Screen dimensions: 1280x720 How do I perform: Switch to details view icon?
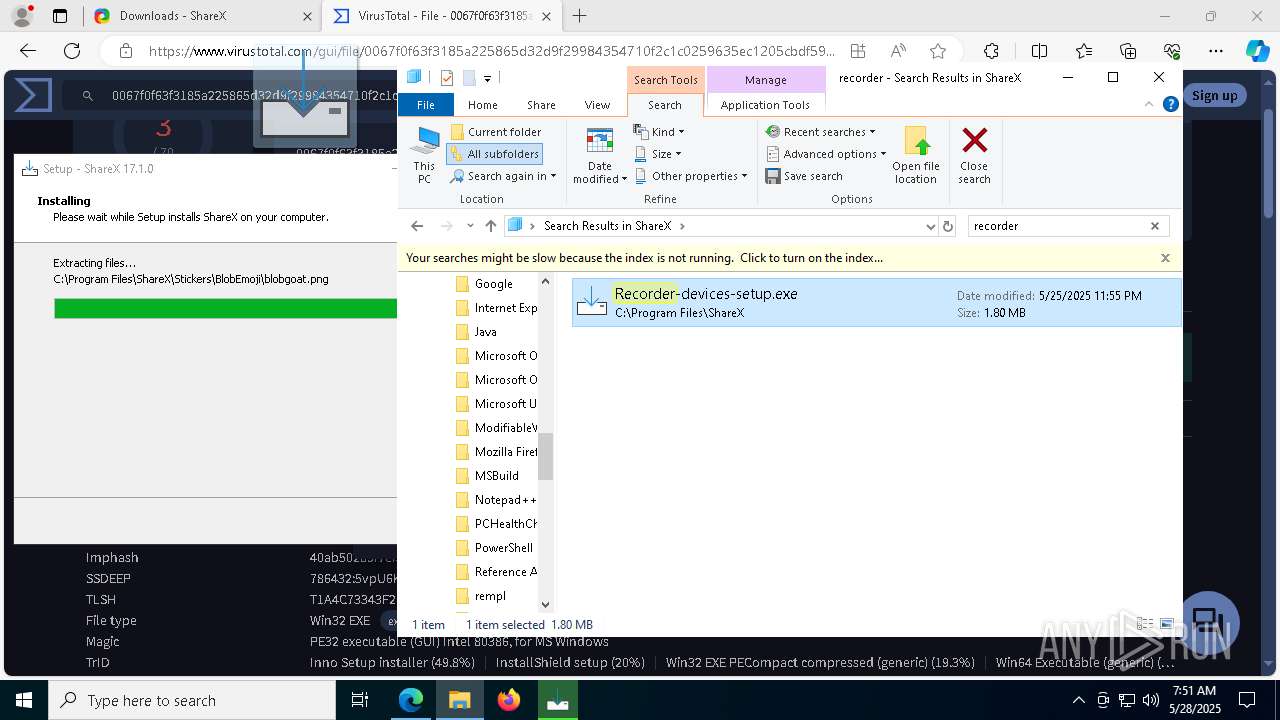point(1146,624)
